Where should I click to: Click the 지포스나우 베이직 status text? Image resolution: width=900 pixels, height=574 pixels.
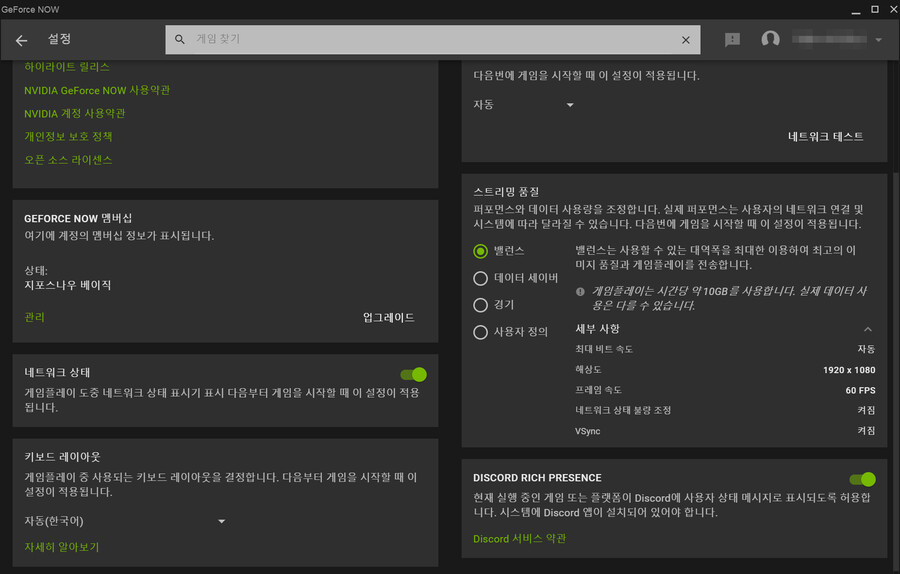pyautogui.click(x=68, y=285)
